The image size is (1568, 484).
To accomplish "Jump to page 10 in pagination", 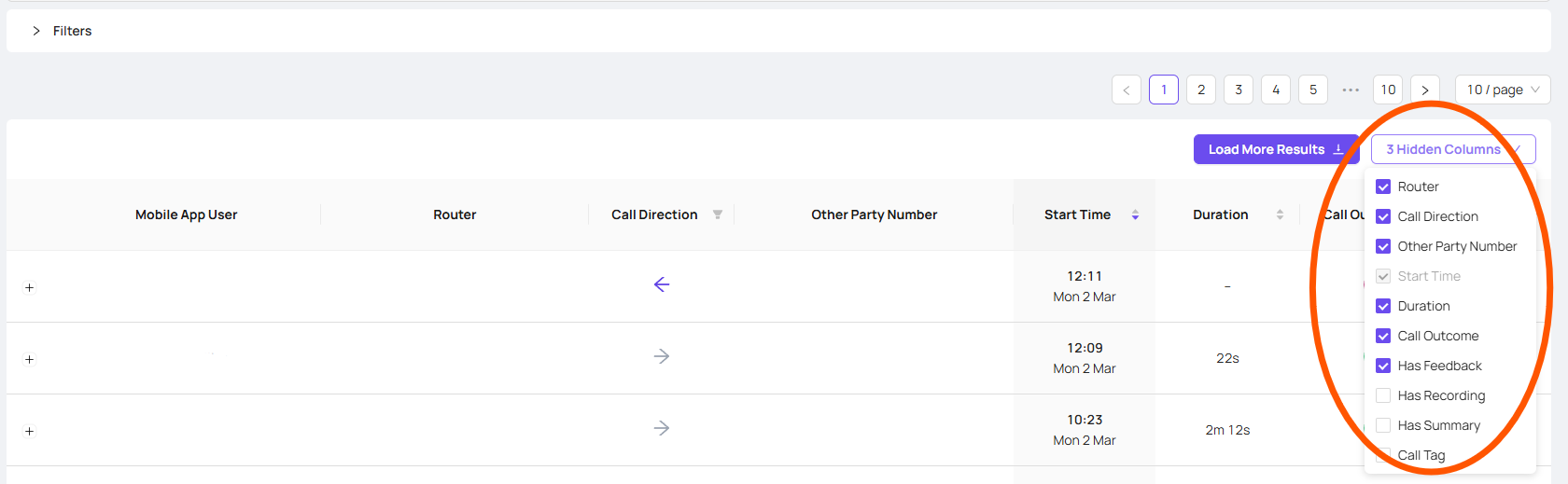I will click(x=1388, y=90).
